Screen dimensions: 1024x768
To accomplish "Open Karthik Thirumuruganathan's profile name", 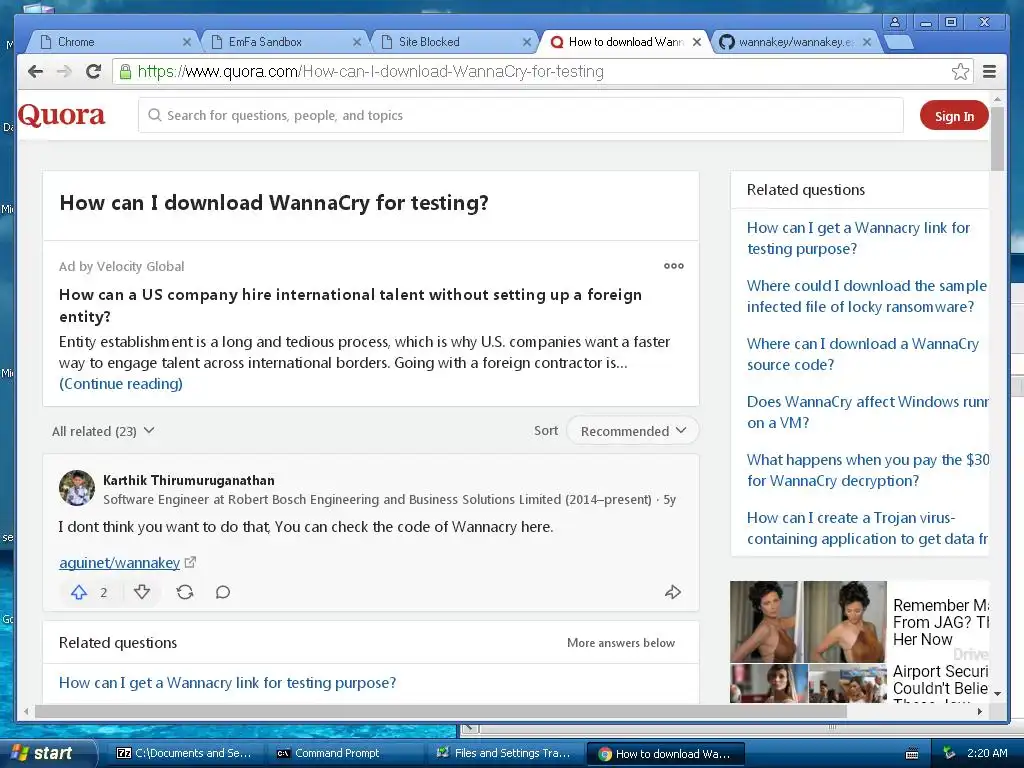I will click(189, 480).
